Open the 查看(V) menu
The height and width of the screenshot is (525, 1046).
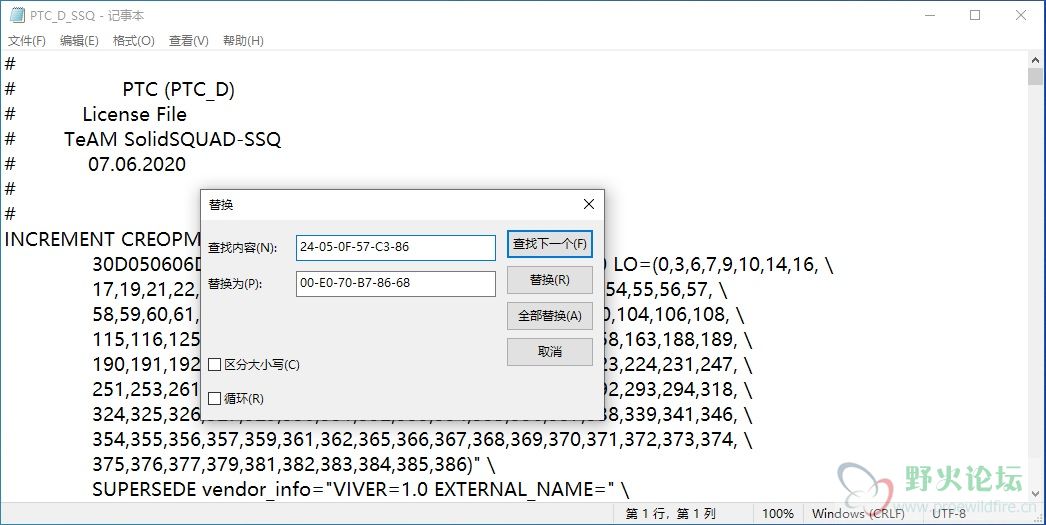click(189, 41)
